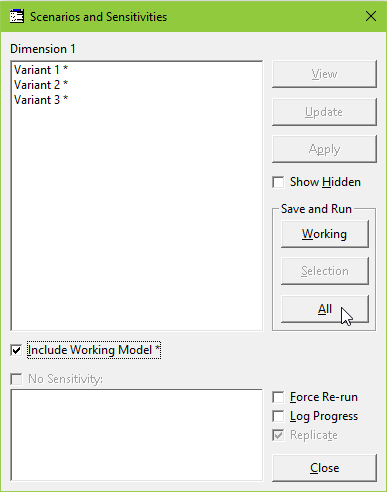Image resolution: width=387 pixels, height=492 pixels.
Task: Click empty space in the Dimension 1 variant list
Action: coord(137,217)
